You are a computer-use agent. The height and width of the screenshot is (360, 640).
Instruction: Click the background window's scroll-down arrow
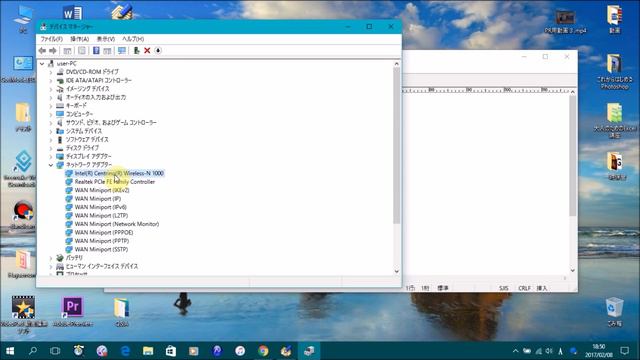573,271
